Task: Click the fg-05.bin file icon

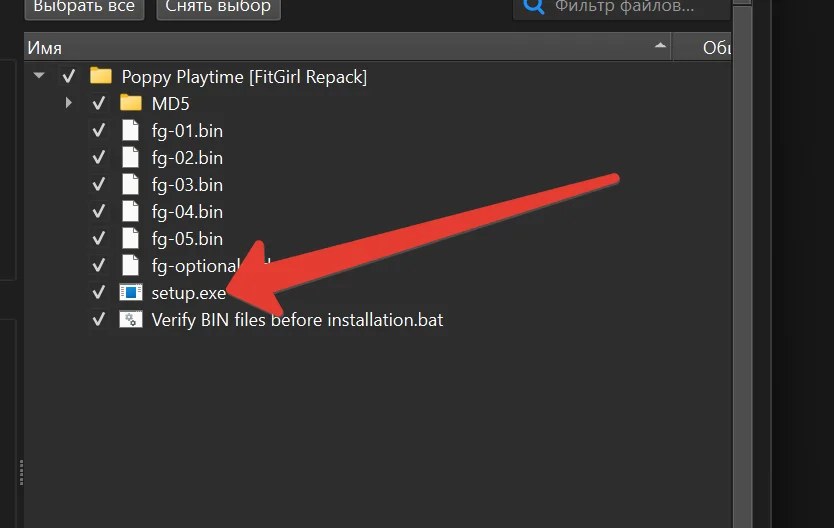Action: point(130,239)
